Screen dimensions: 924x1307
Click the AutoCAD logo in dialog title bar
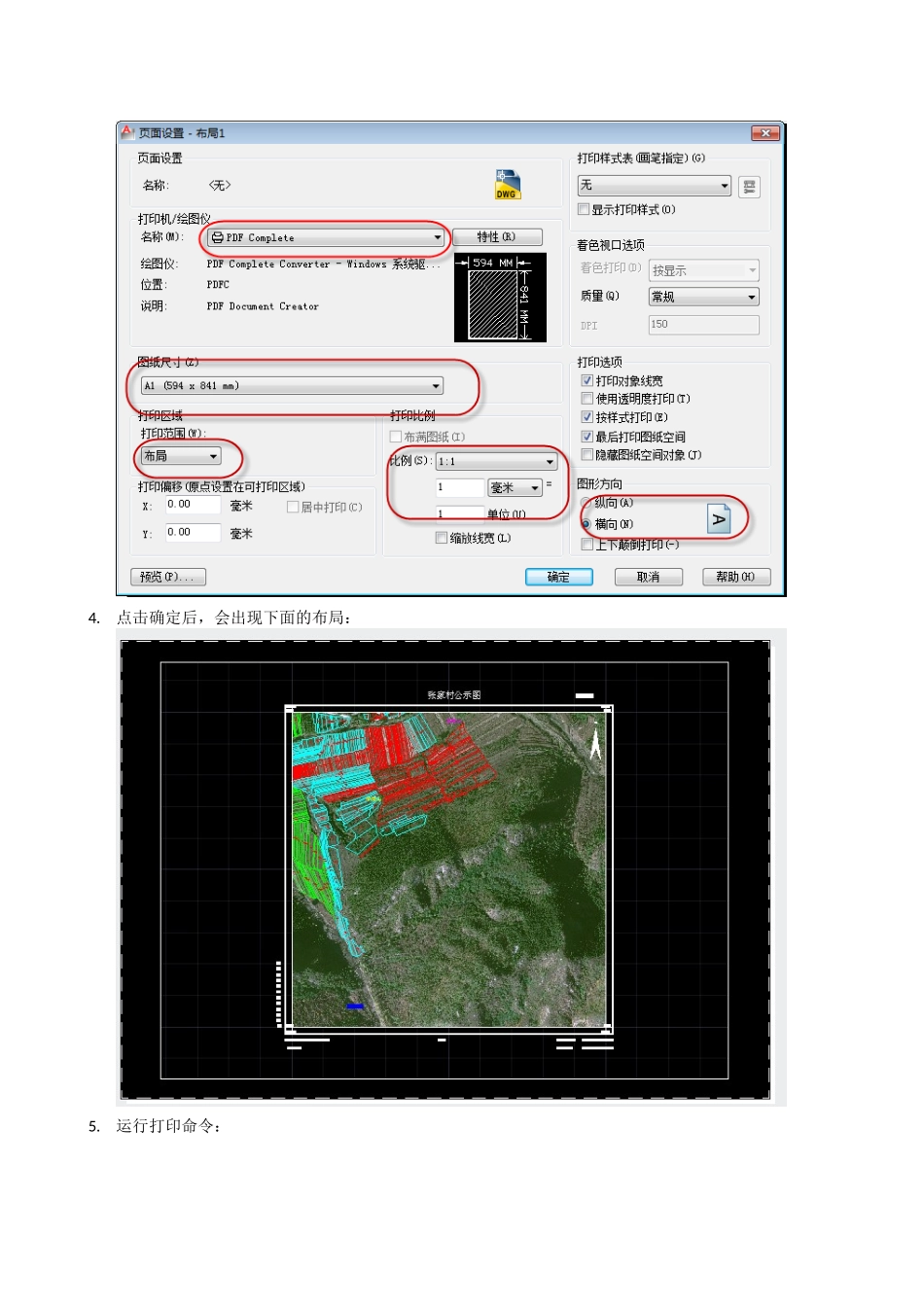127,132
